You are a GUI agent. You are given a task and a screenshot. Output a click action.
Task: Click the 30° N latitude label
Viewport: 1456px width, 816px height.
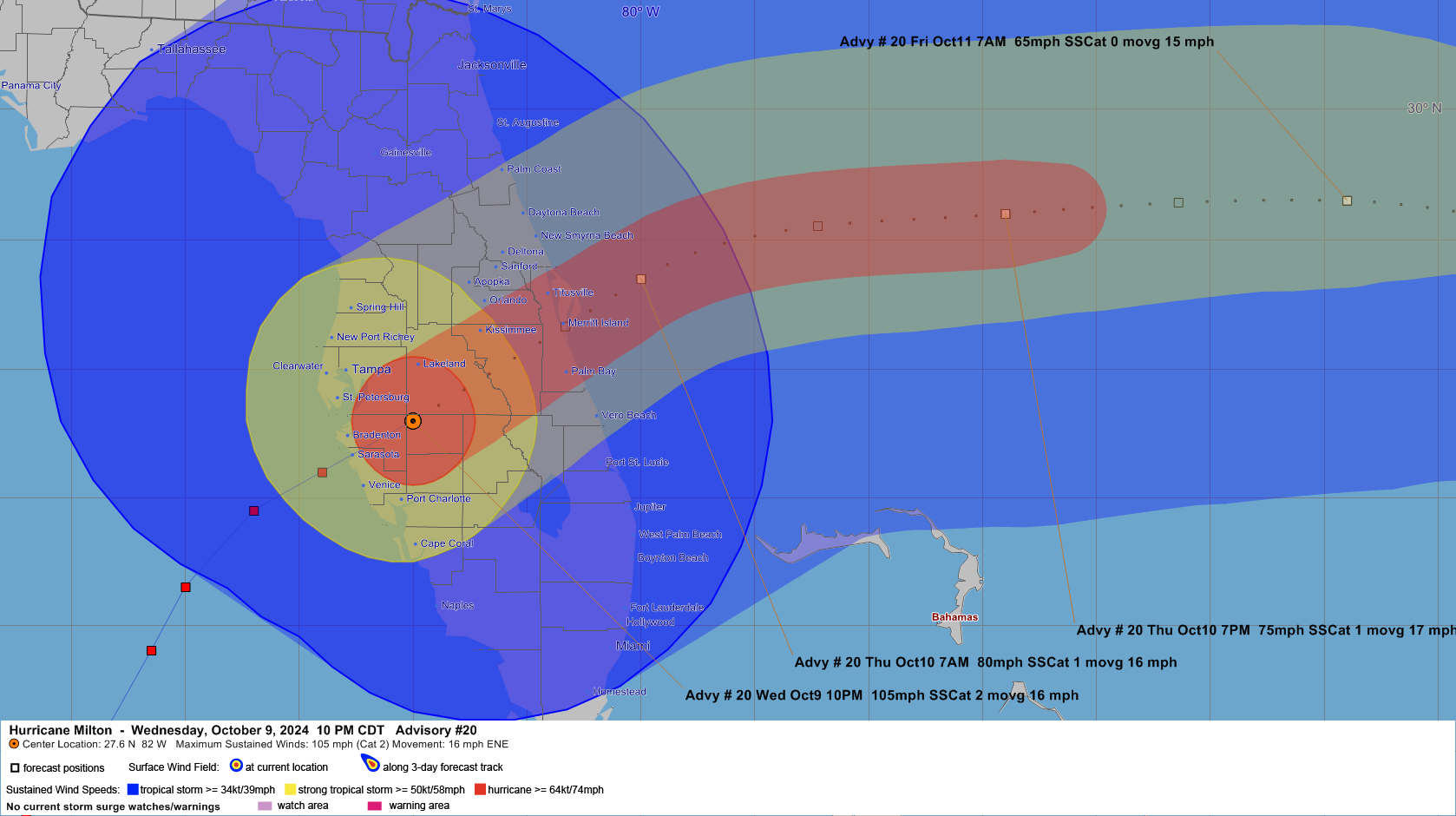1424,109
